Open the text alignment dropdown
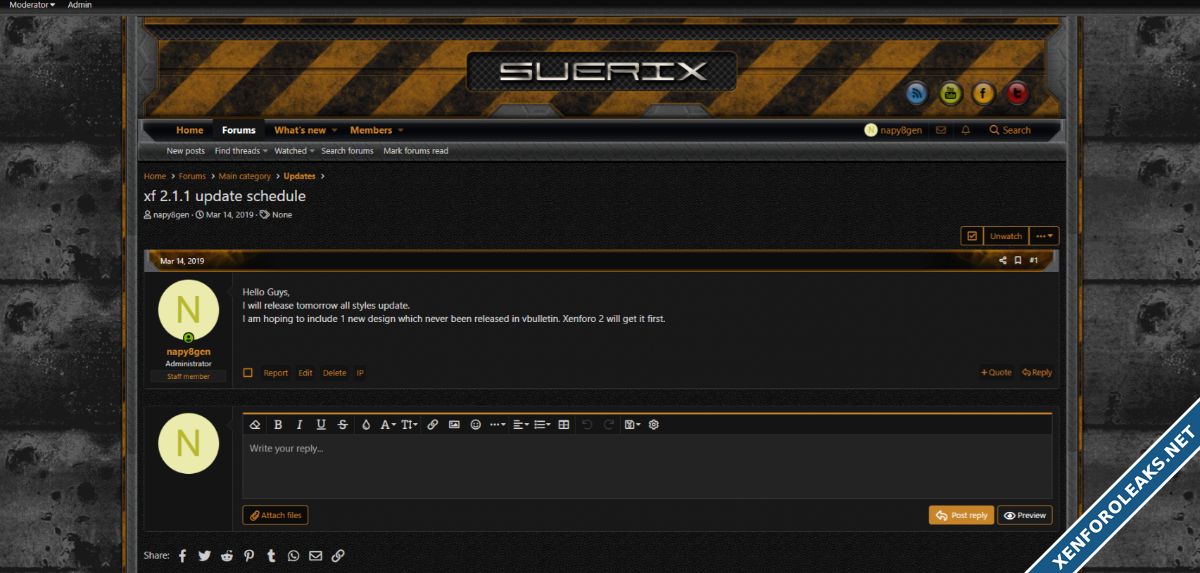This screenshot has height=573, width=1200. (x=521, y=425)
